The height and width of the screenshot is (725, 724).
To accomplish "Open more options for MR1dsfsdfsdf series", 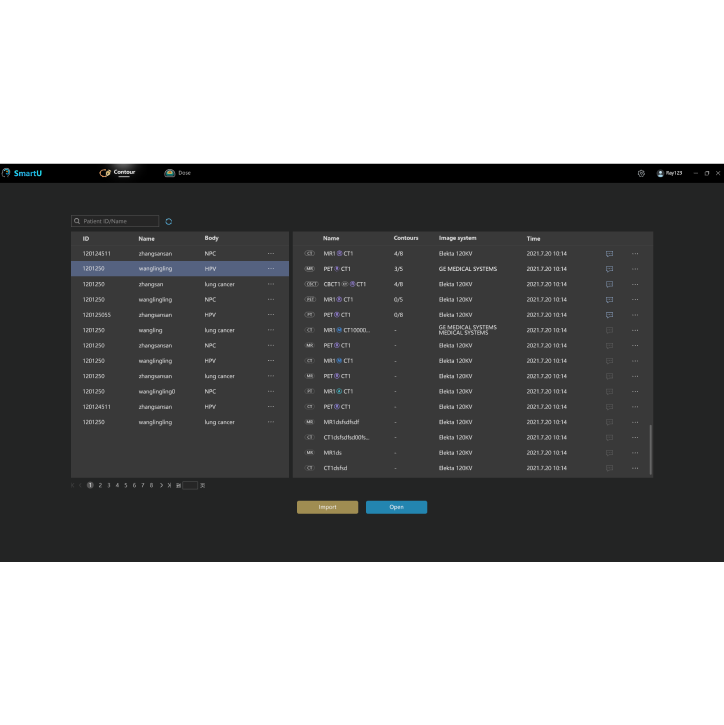I will click(634, 422).
